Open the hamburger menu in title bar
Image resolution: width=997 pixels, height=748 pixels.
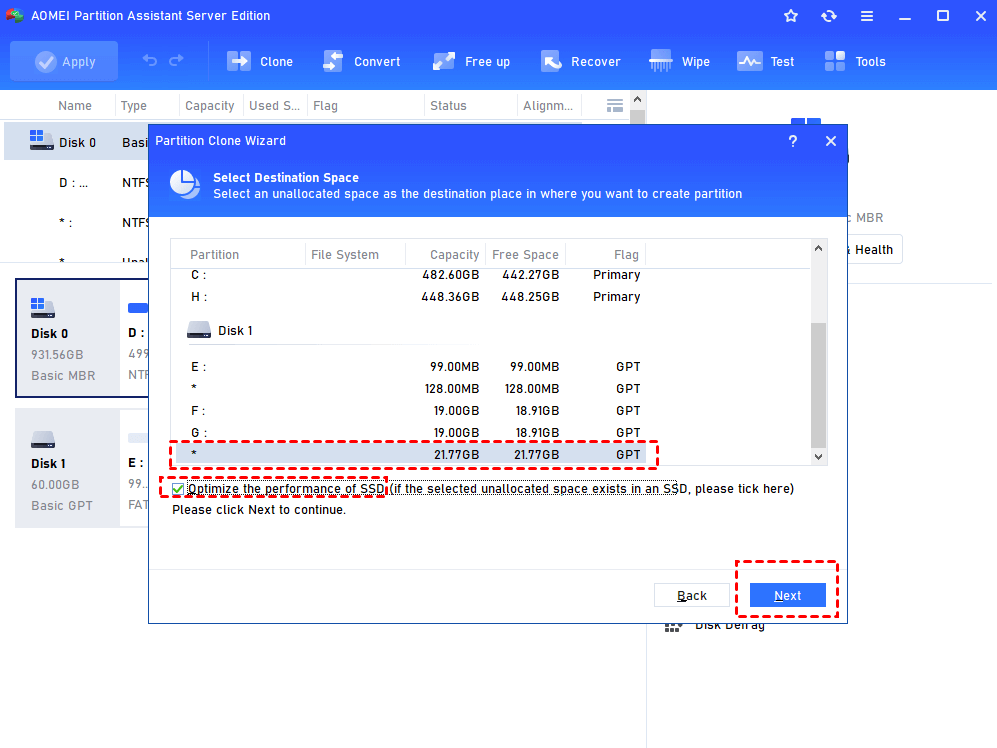click(867, 16)
